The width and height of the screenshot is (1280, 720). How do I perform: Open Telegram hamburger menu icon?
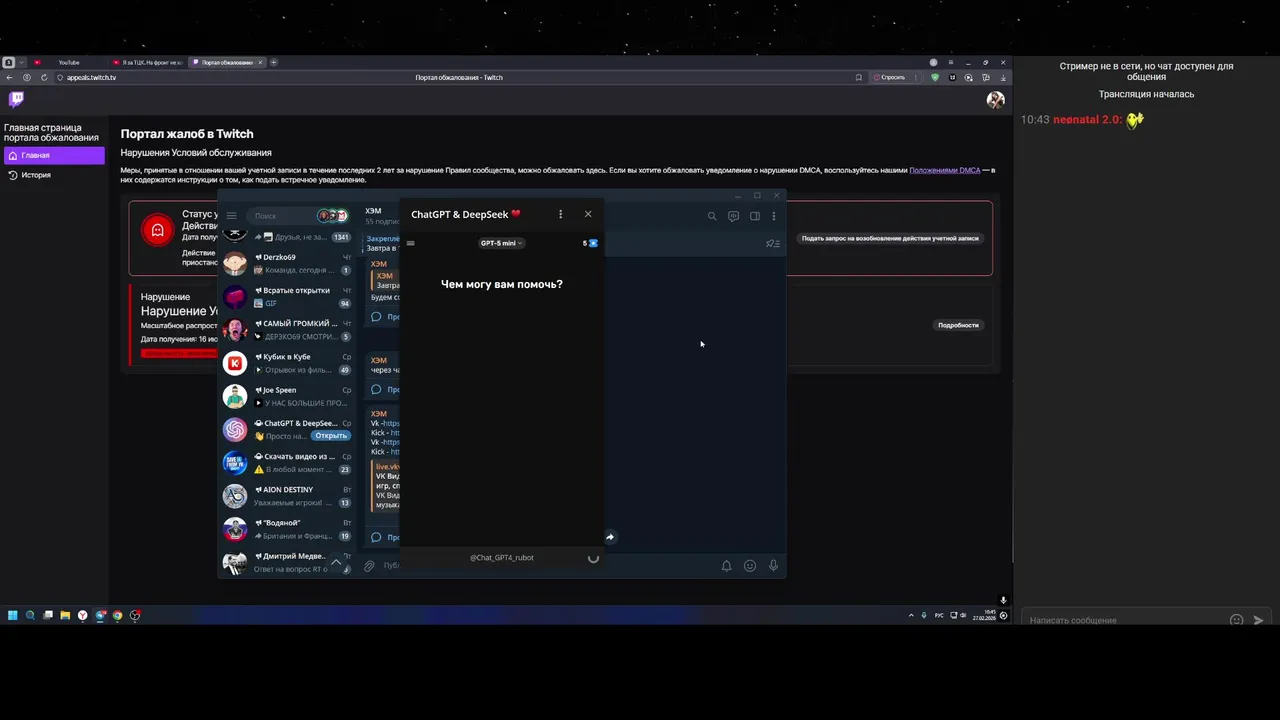[x=231, y=216]
